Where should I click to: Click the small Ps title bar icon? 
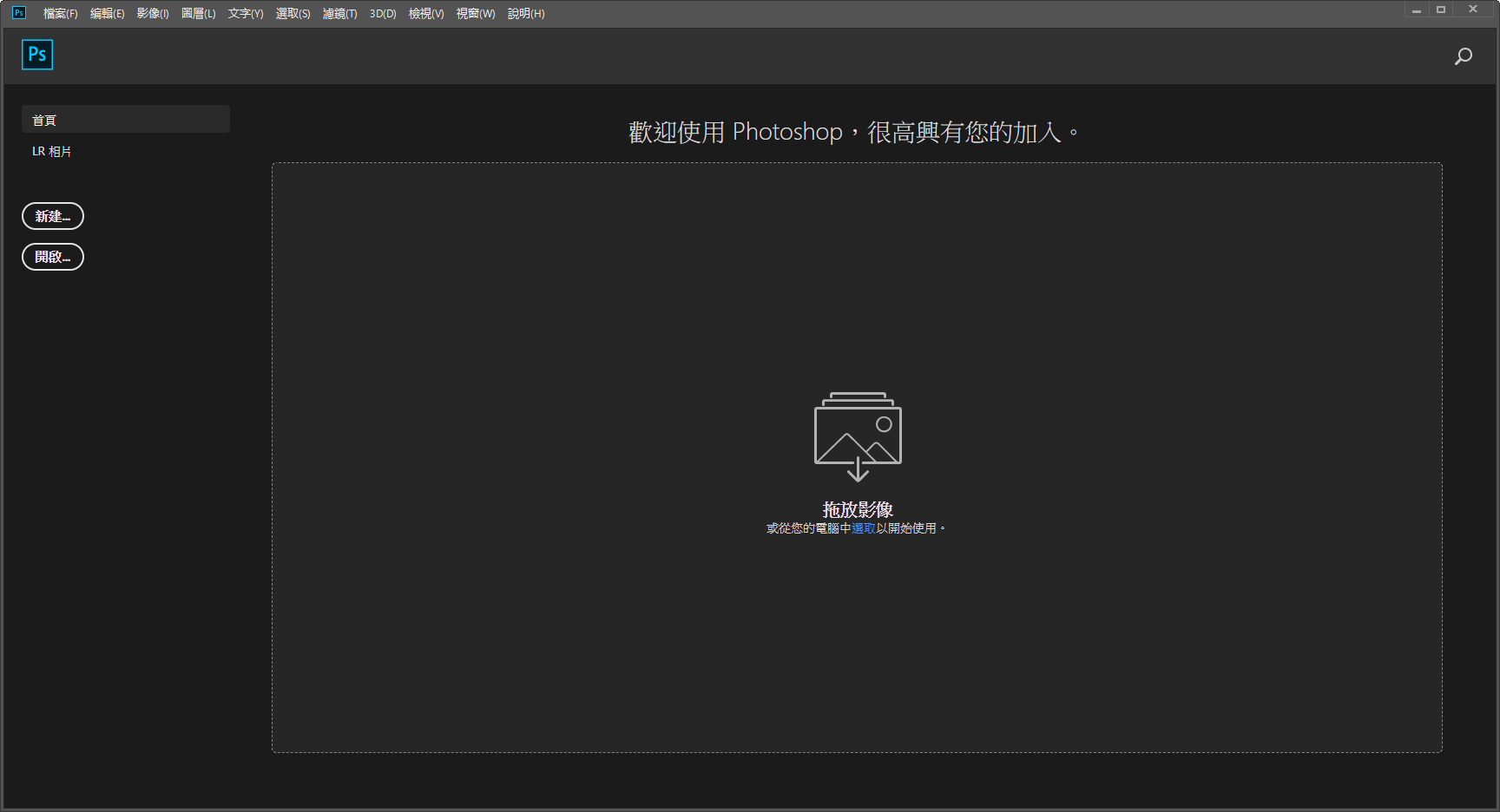(18, 12)
